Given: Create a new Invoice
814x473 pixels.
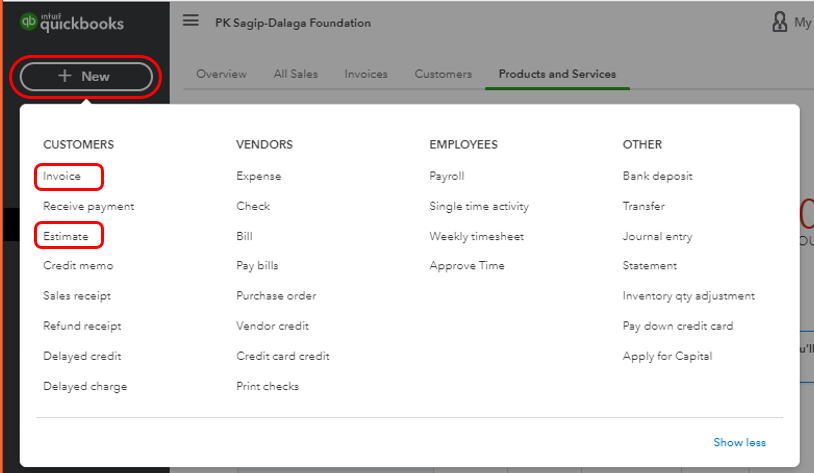Looking at the screenshot, I should click(62, 176).
